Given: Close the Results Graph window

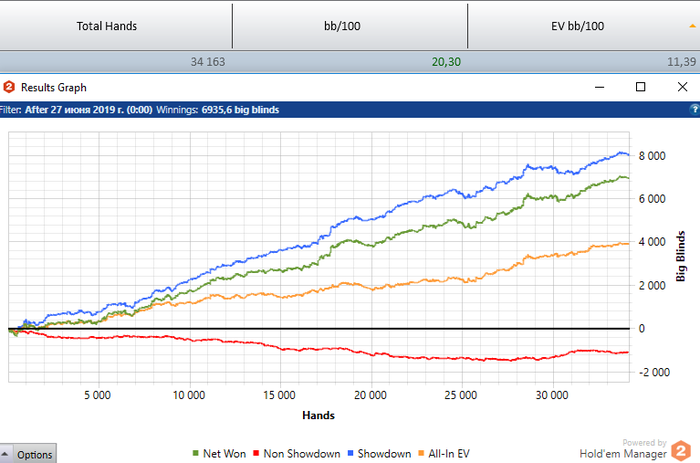Looking at the screenshot, I should [682, 87].
